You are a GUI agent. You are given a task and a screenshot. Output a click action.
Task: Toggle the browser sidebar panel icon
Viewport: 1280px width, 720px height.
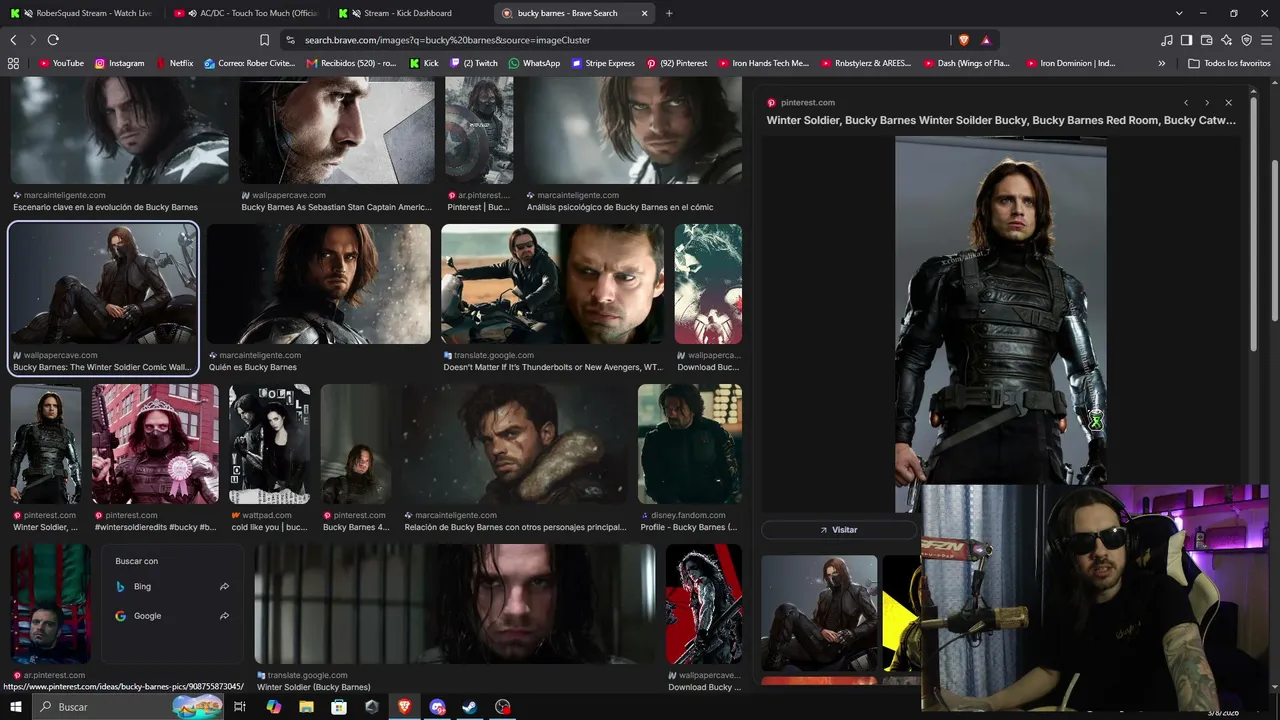tap(1186, 40)
